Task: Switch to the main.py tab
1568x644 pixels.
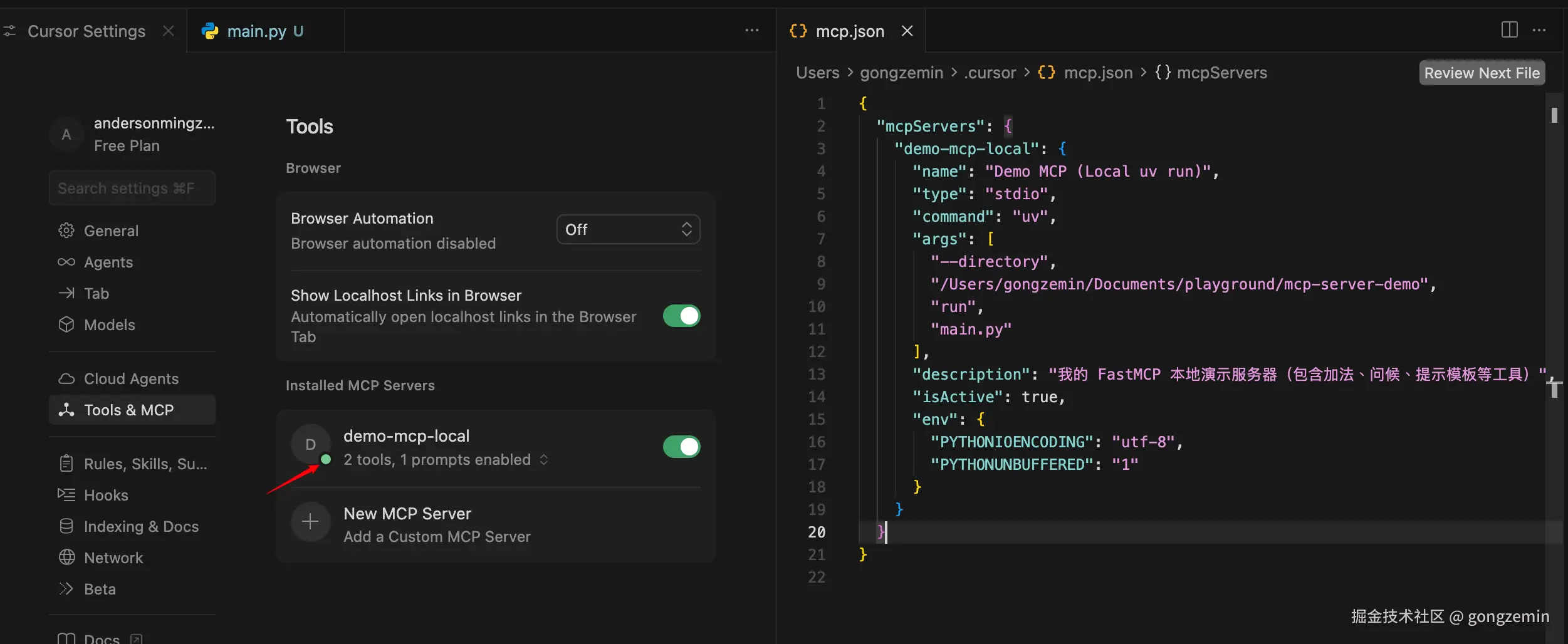Action: (x=257, y=31)
